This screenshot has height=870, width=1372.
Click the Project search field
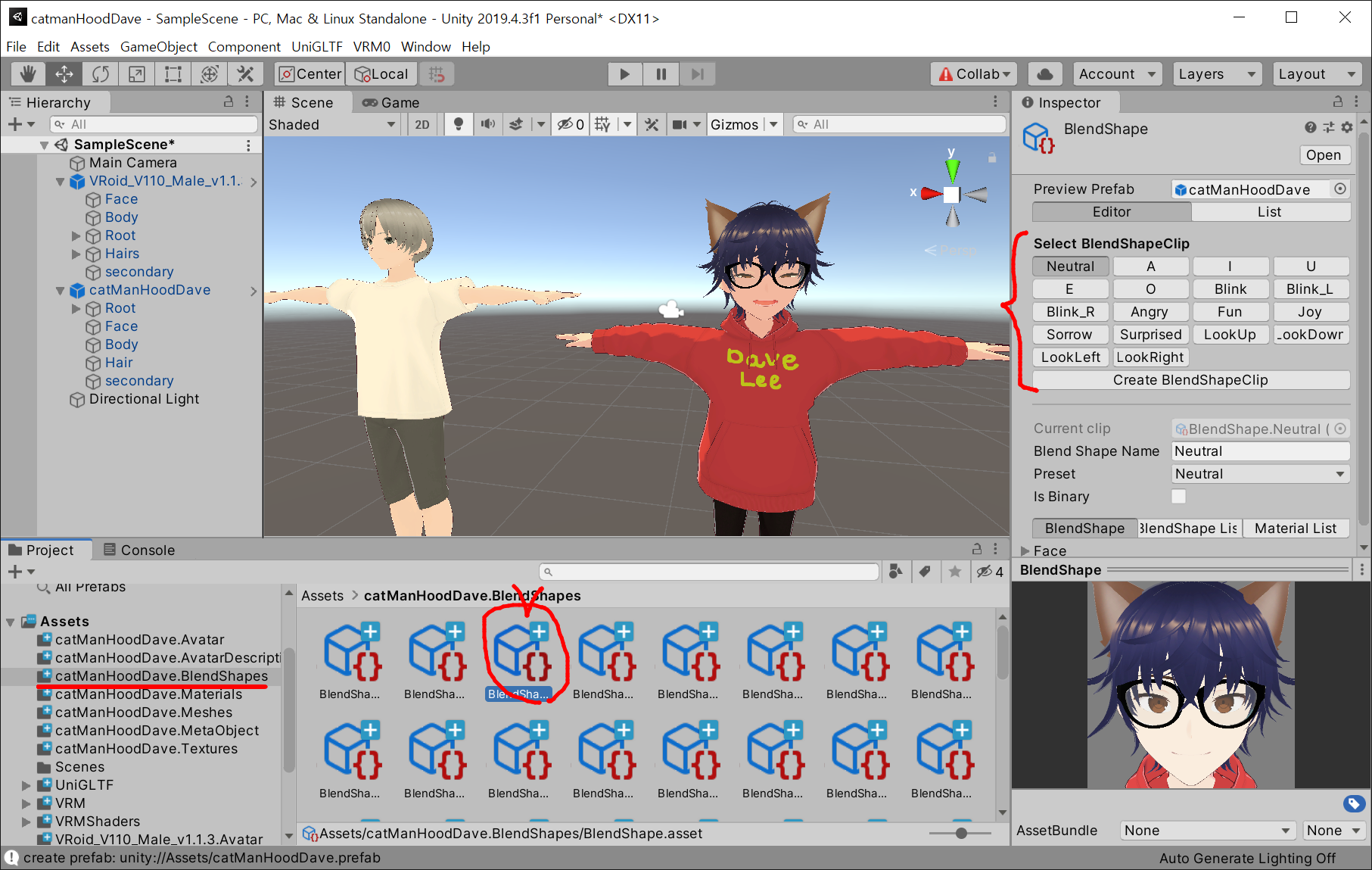[x=709, y=572]
